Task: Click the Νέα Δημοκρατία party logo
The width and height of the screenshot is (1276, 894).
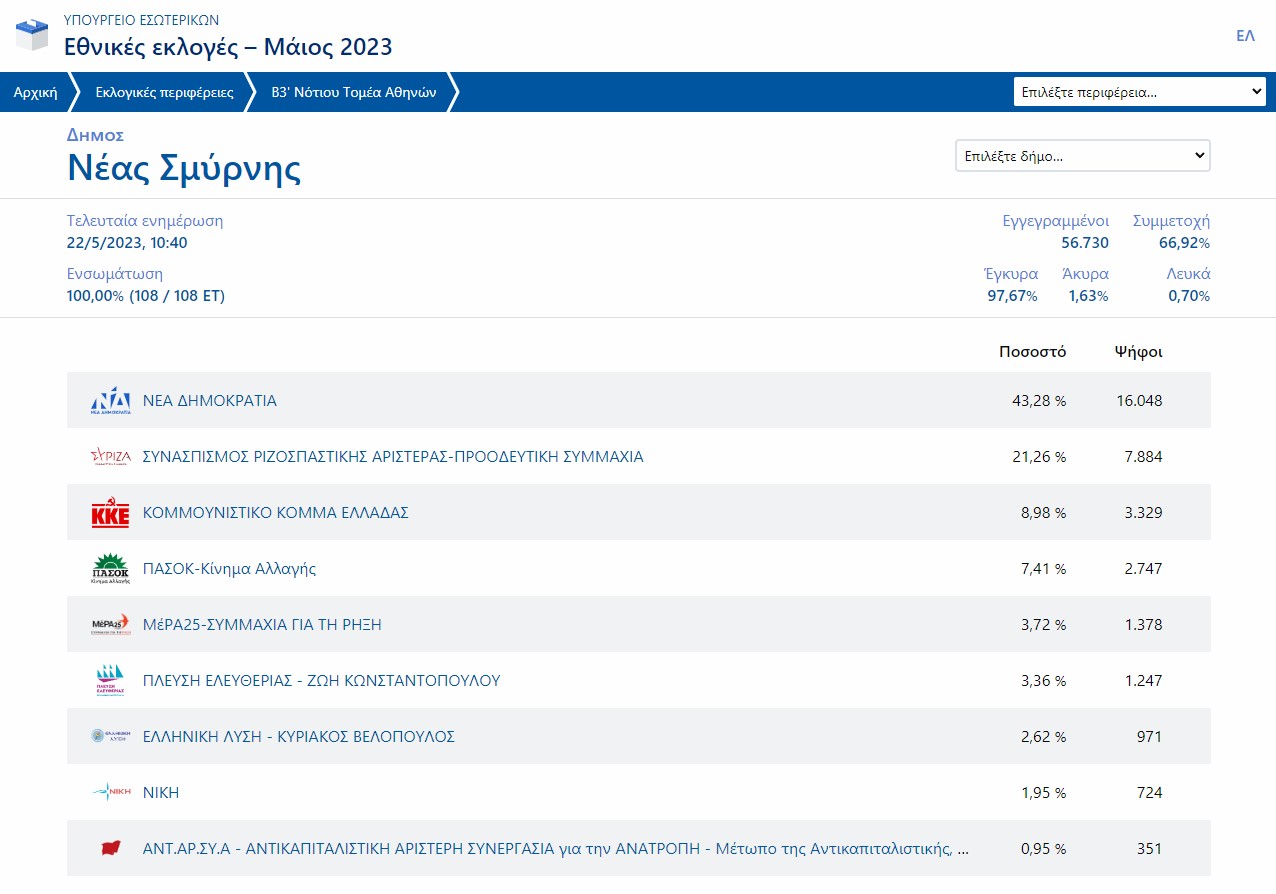Action: pos(110,400)
